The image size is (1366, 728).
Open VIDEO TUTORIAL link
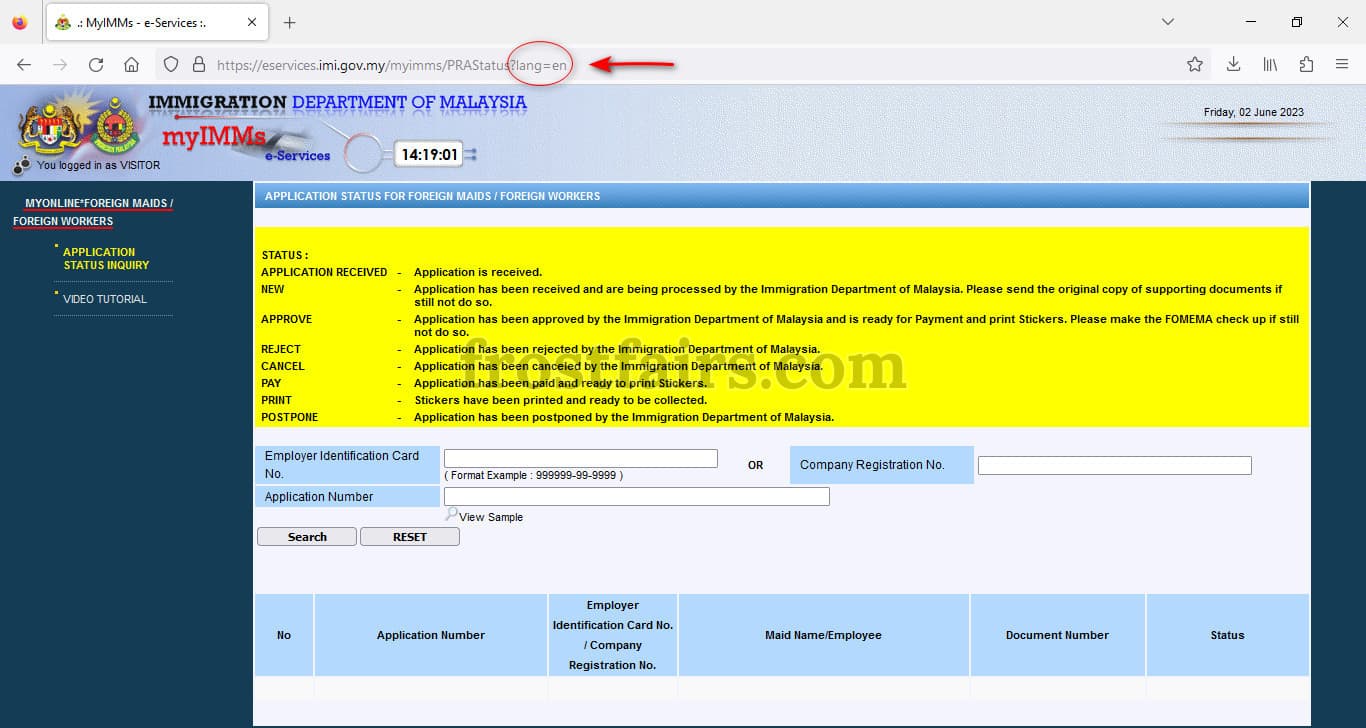(105, 299)
